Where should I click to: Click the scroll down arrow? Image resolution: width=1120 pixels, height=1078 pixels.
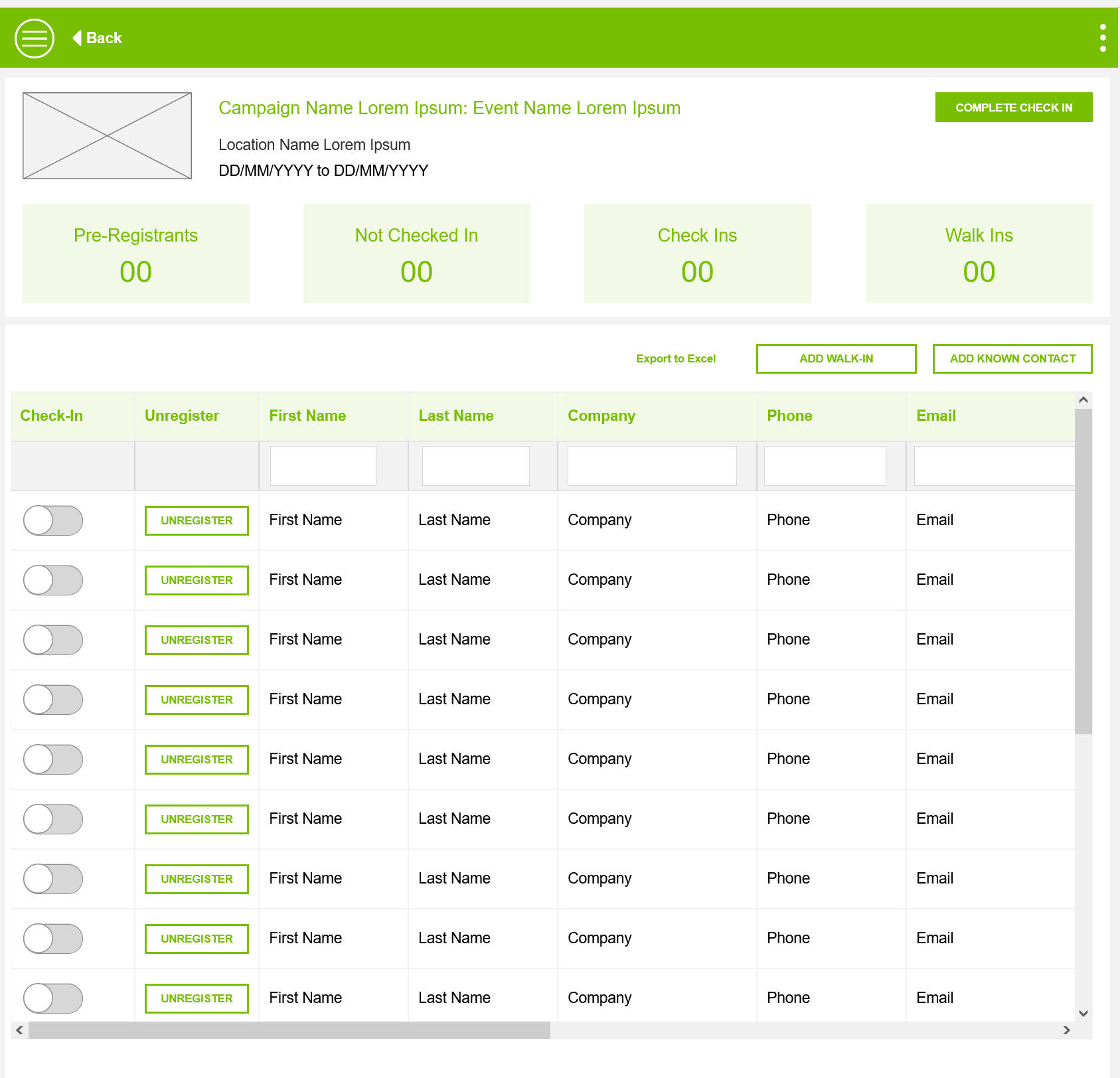pyautogui.click(x=1083, y=1014)
